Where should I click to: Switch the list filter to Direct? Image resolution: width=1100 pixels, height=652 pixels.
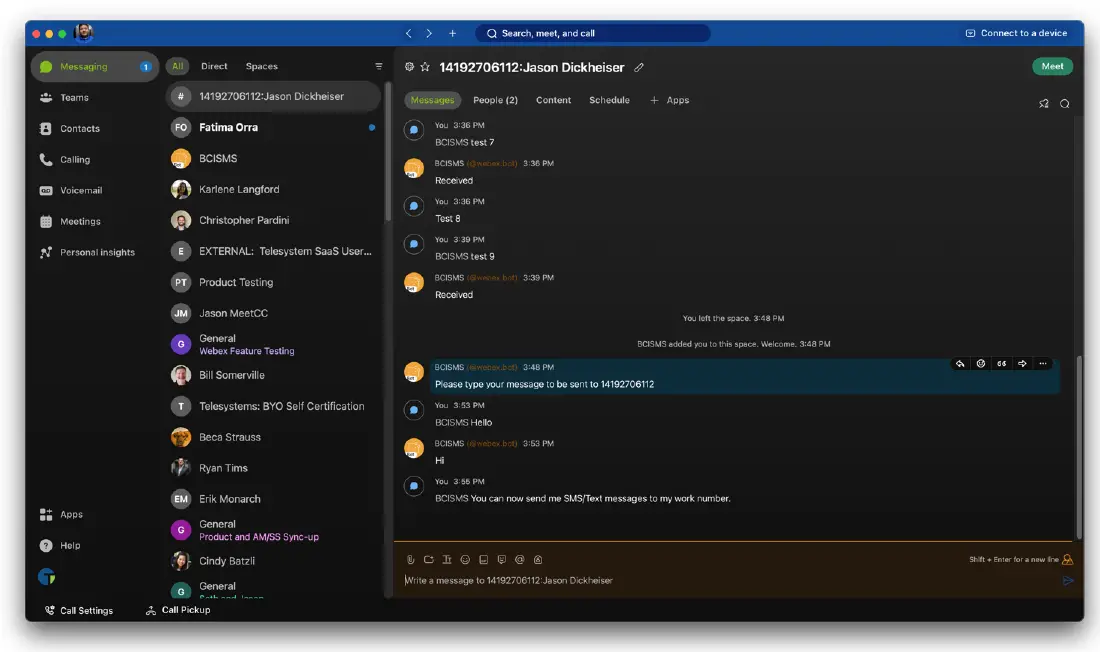click(214, 66)
